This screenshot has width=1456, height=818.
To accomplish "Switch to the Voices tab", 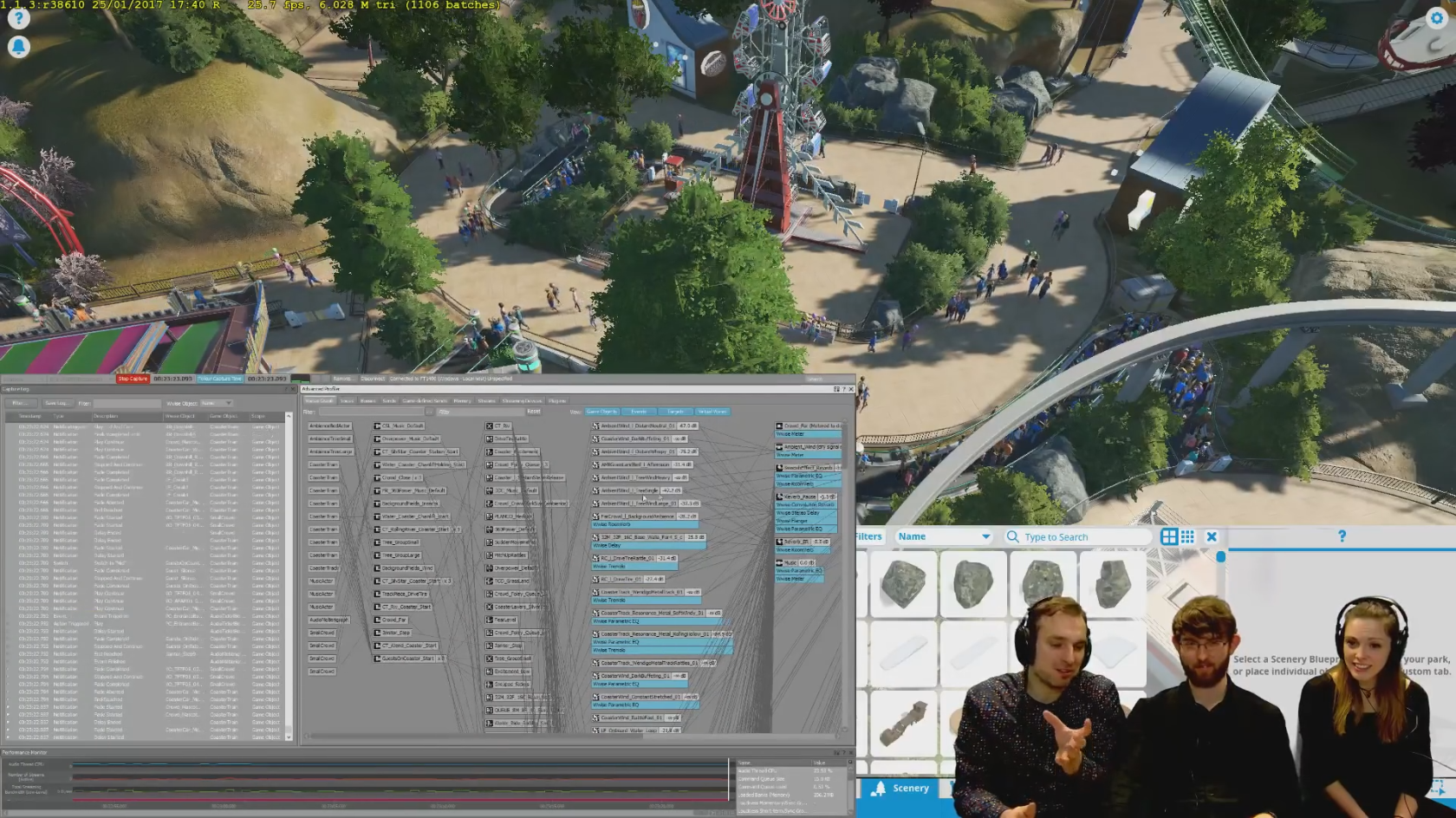I will tap(347, 400).
